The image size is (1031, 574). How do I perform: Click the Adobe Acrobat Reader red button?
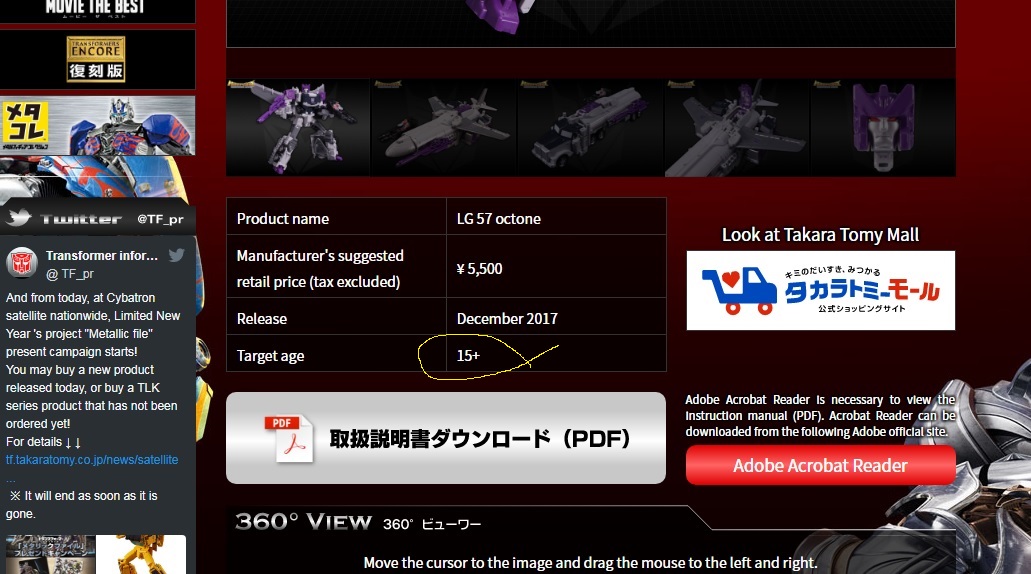tap(821, 465)
